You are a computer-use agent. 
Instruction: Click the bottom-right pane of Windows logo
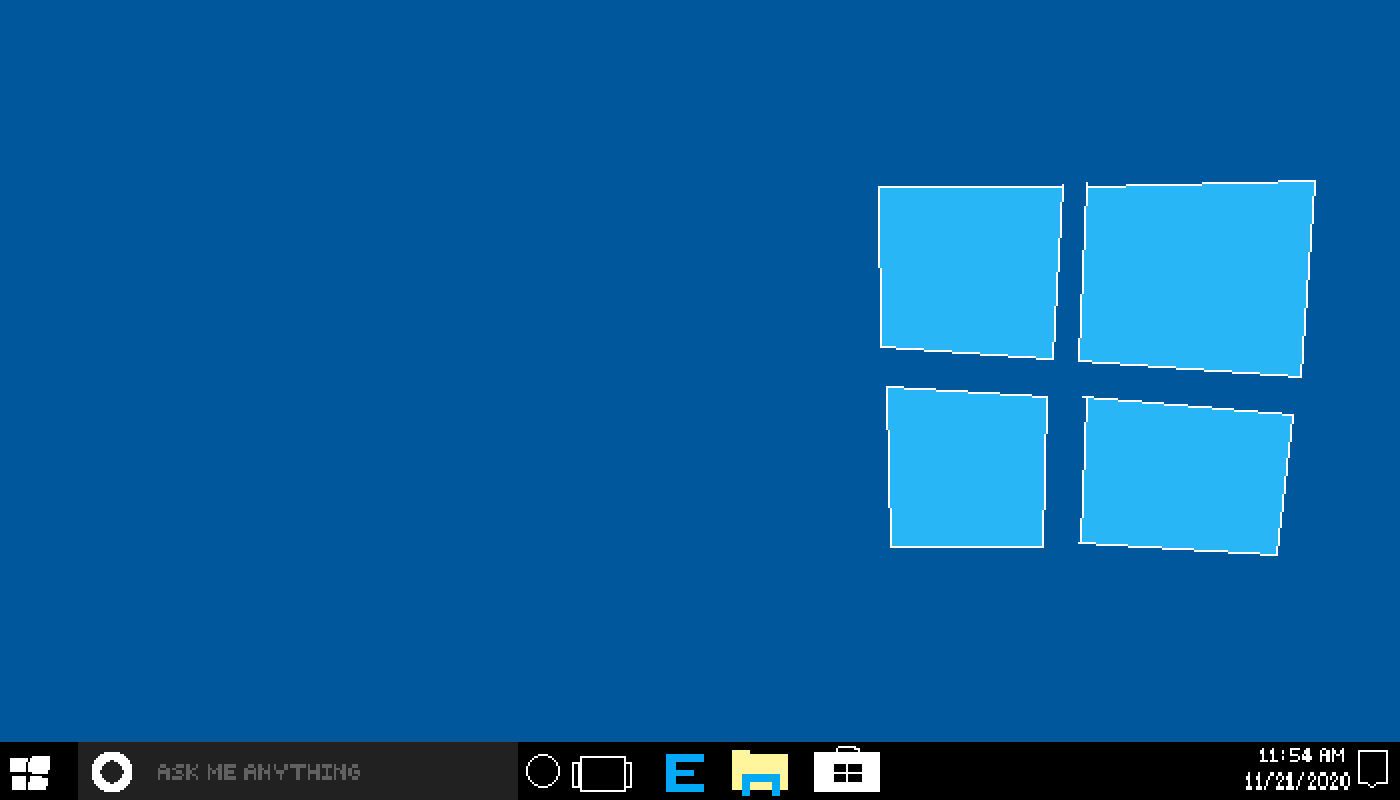click(x=1185, y=476)
